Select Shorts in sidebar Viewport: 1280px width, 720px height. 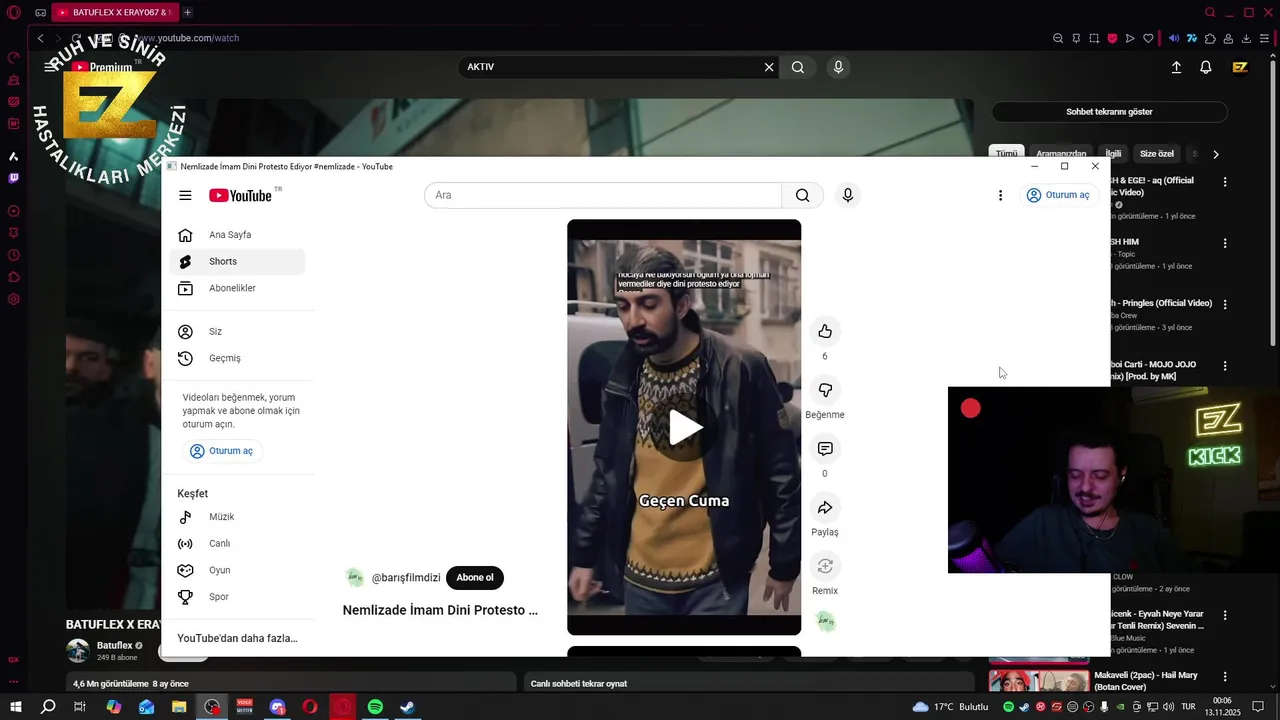tap(238, 261)
